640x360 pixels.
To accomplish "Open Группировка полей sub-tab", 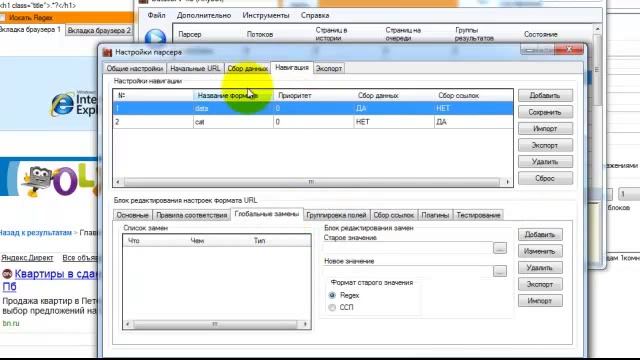I will (336, 215).
